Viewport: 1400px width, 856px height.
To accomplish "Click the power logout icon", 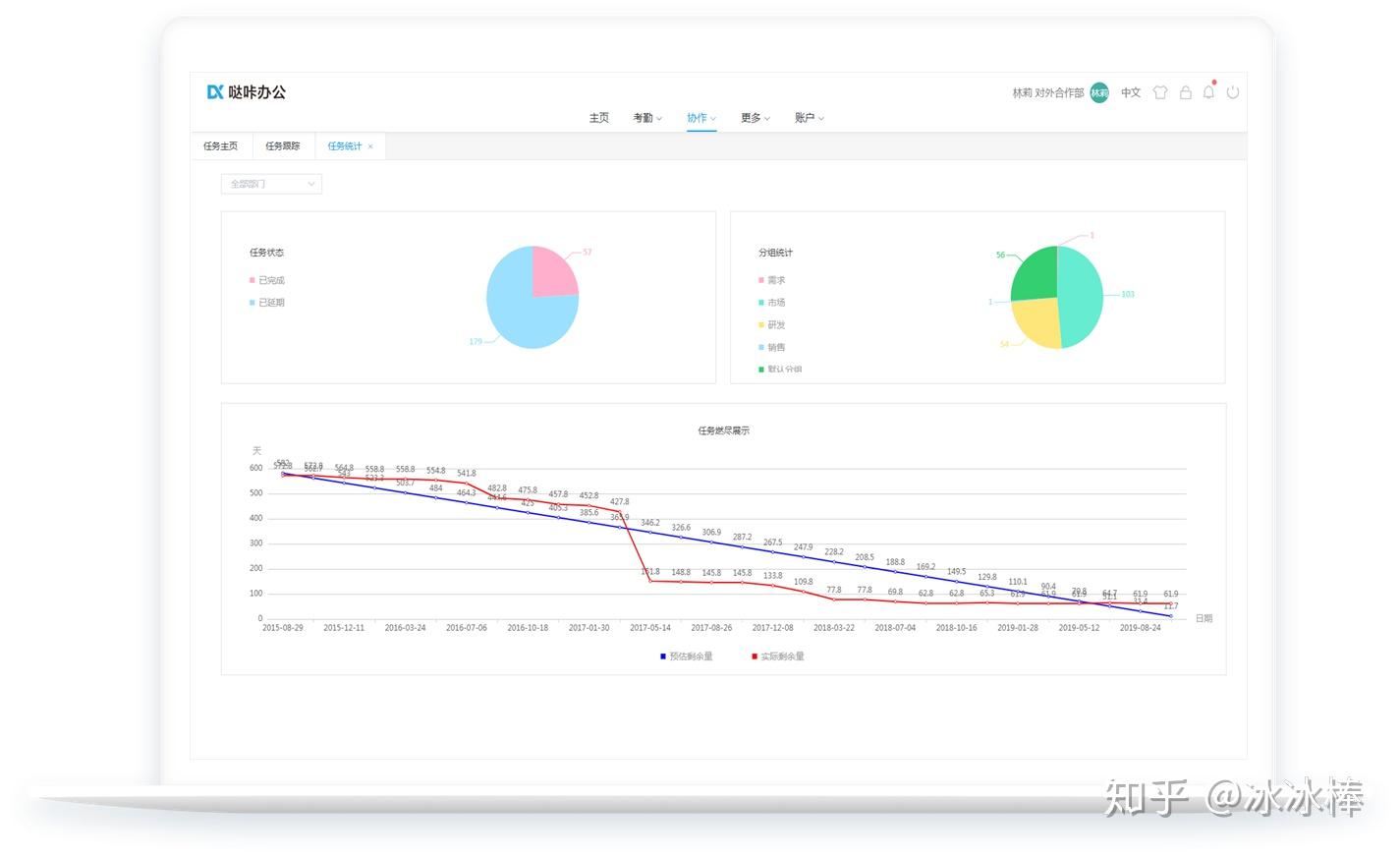I will (1233, 92).
